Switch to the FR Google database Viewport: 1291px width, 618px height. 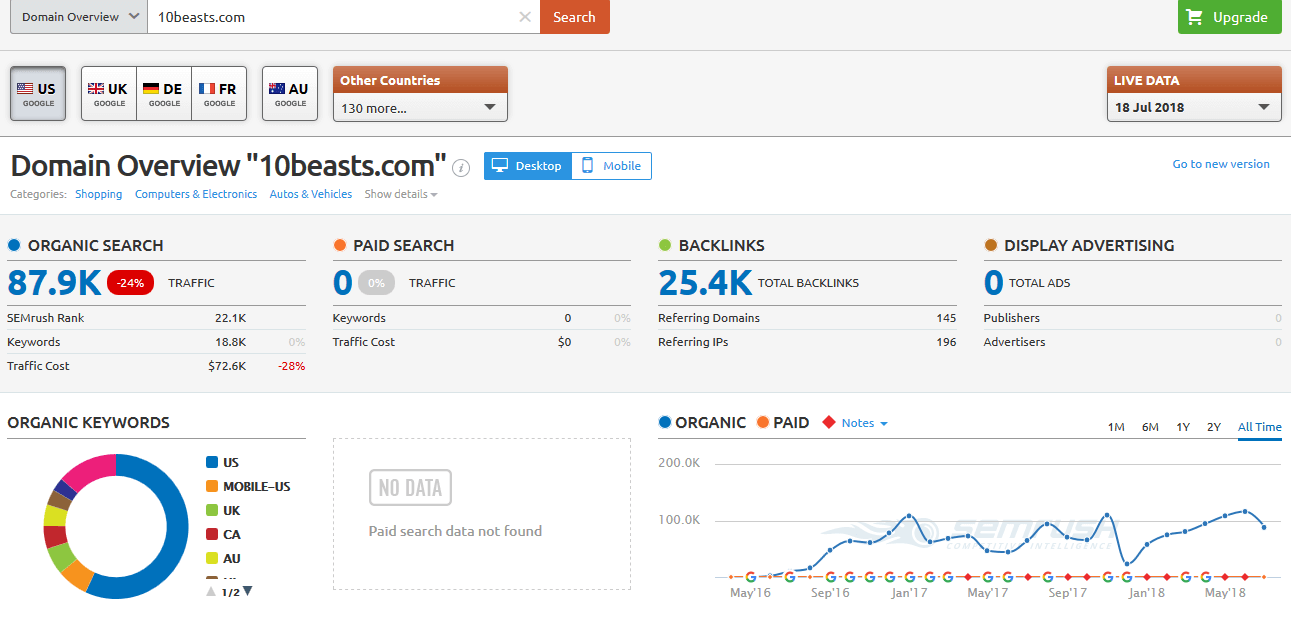pyautogui.click(x=219, y=94)
